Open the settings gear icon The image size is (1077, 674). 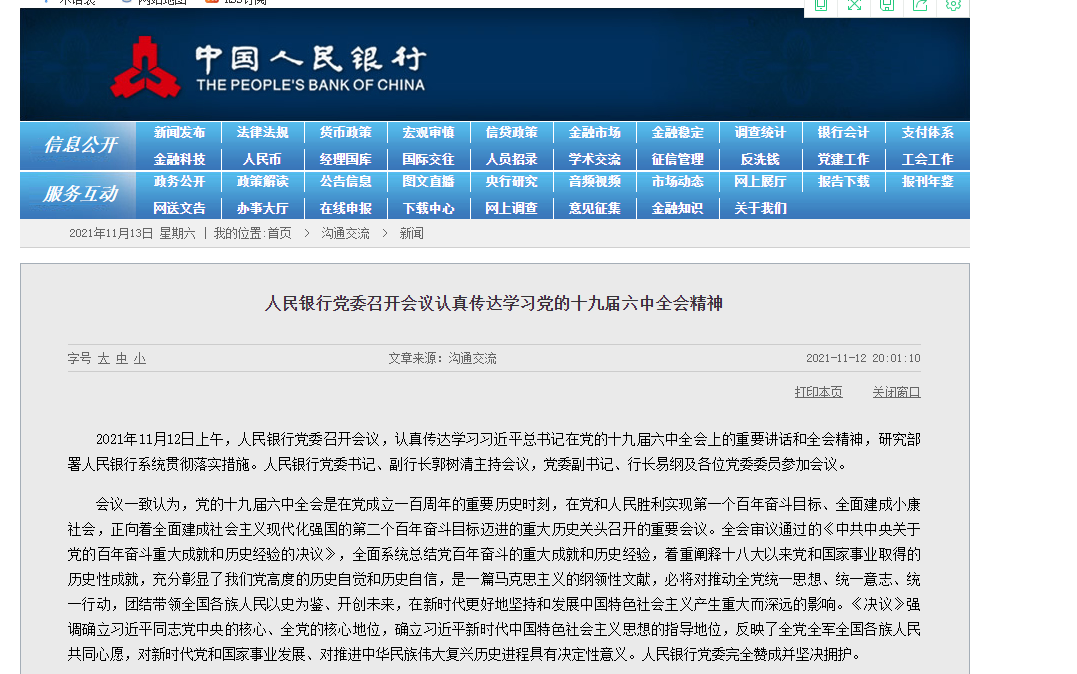(954, 6)
